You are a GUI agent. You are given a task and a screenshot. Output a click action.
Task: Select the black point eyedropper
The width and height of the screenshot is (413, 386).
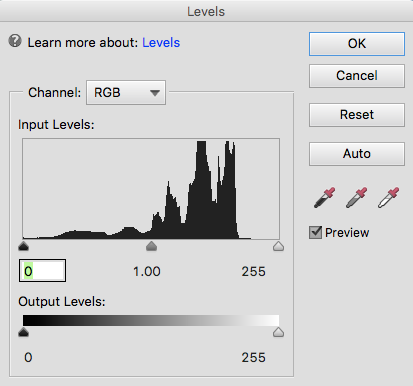click(x=324, y=197)
